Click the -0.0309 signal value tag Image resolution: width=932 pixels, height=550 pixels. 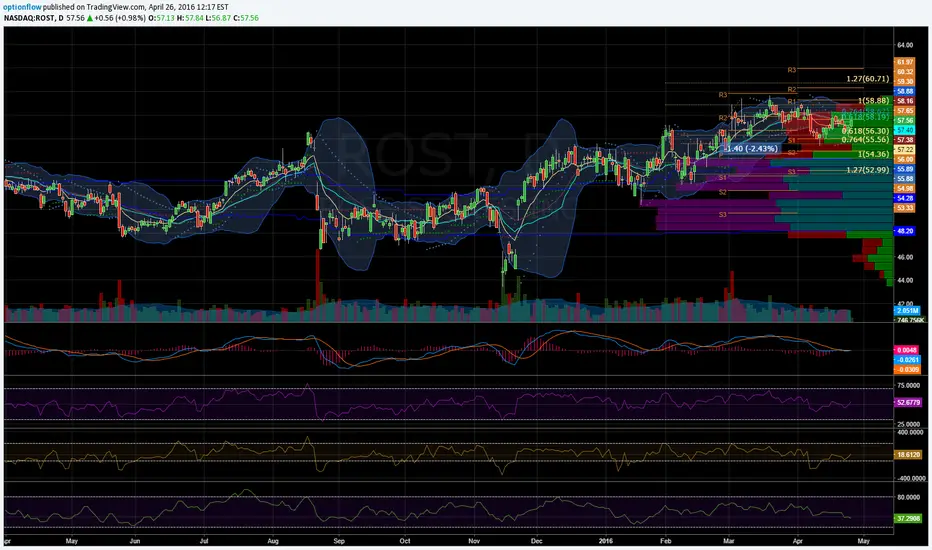coord(907,369)
